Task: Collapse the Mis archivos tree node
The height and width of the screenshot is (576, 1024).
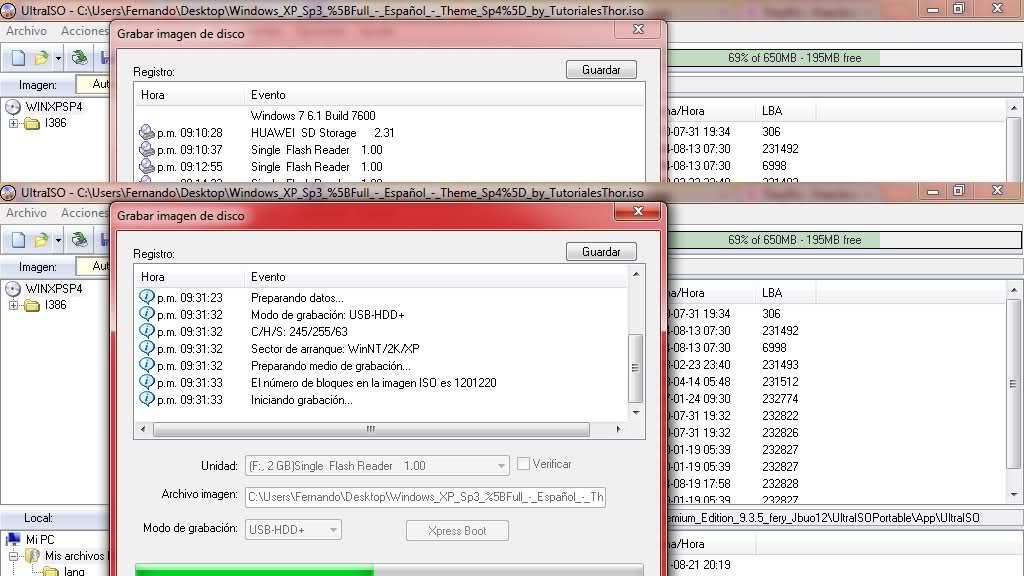Action: [13, 556]
